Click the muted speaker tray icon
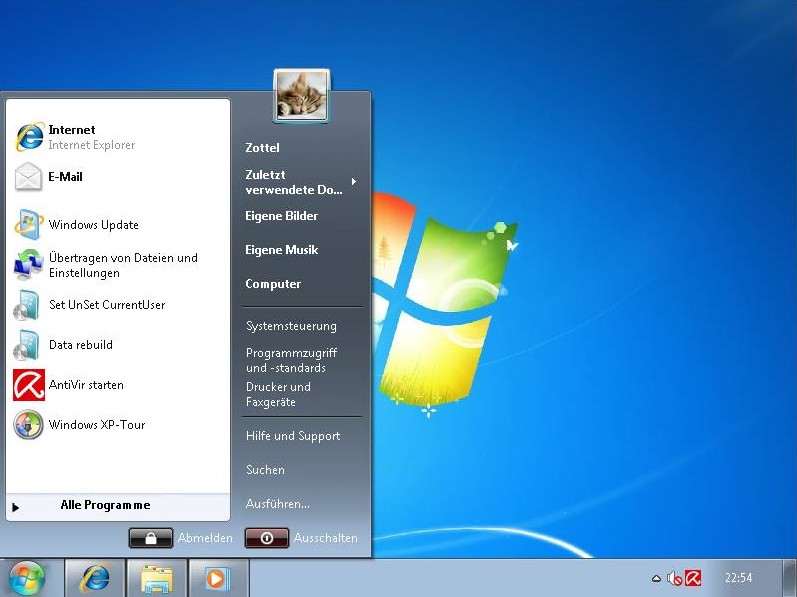 [x=674, y=578]
